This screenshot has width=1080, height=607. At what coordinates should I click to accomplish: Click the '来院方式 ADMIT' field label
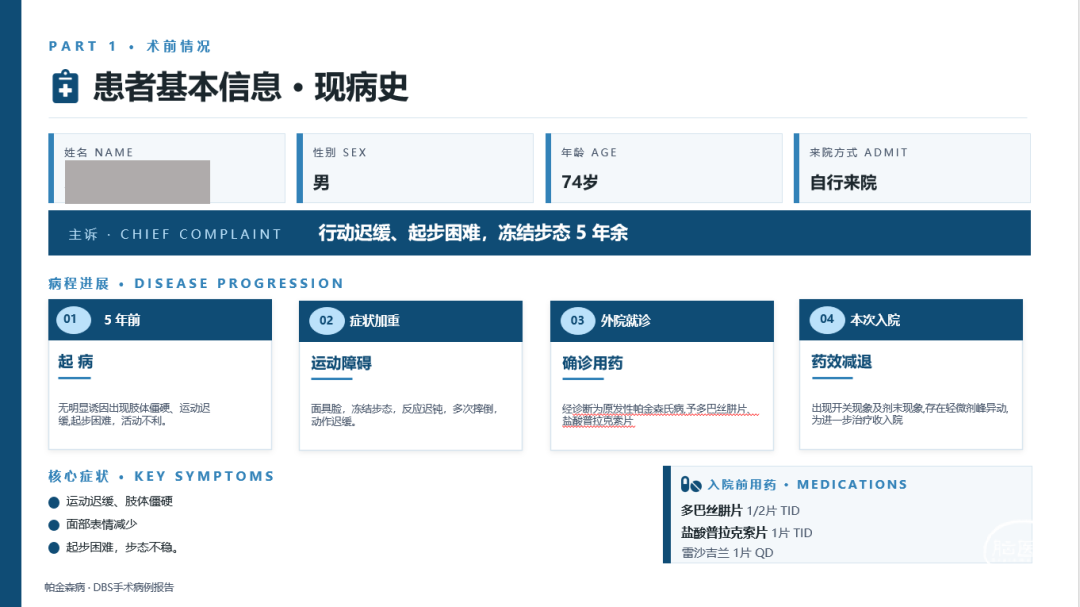(858, 152)
